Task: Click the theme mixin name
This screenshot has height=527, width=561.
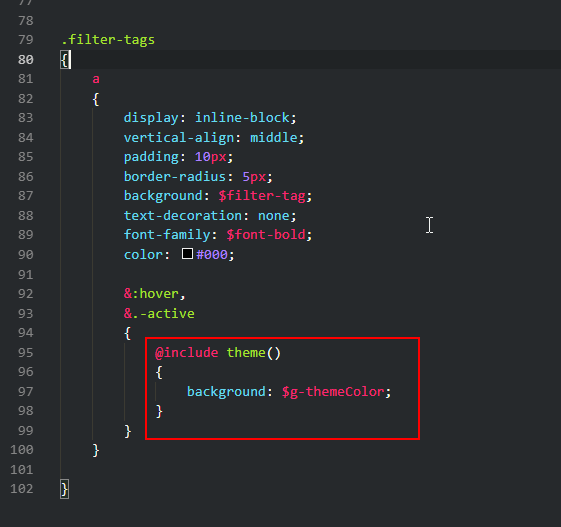Action: (x=246, y=353)
